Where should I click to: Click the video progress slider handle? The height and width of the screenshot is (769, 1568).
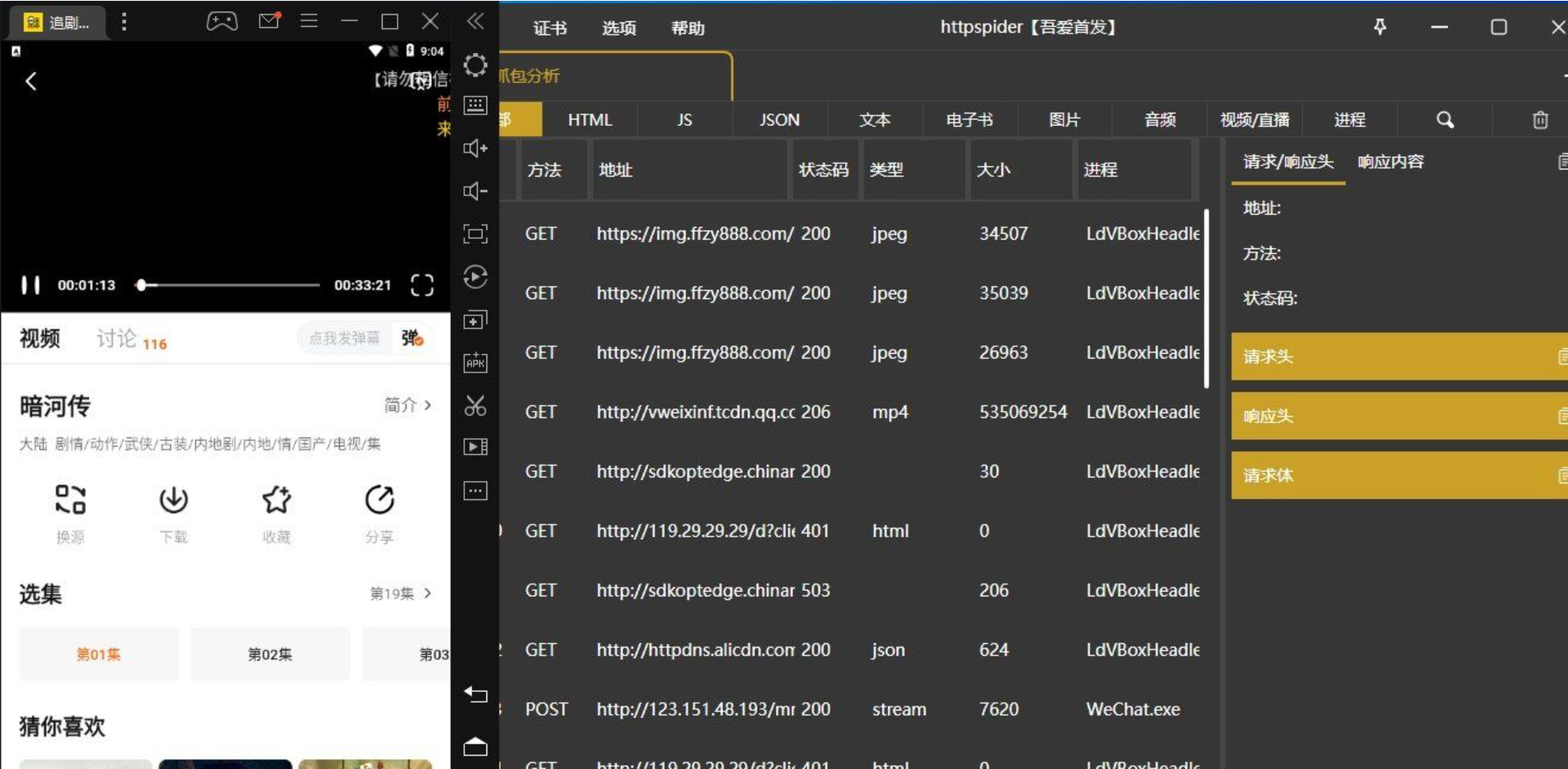click(x=141, y=285)
